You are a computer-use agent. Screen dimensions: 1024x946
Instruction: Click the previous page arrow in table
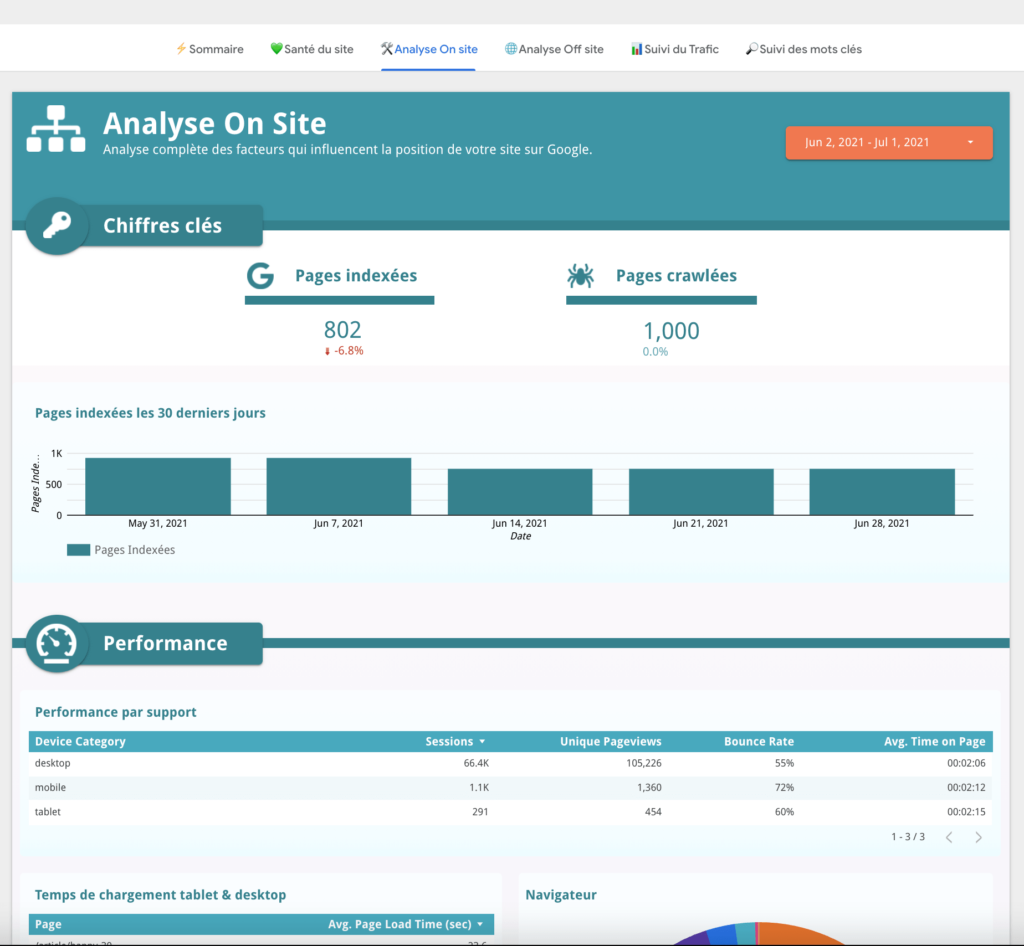(x=949, y=837)
